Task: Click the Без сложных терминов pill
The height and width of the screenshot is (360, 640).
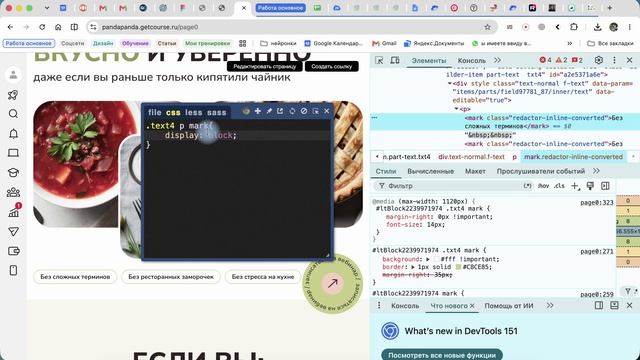Action: pos(75,277)
